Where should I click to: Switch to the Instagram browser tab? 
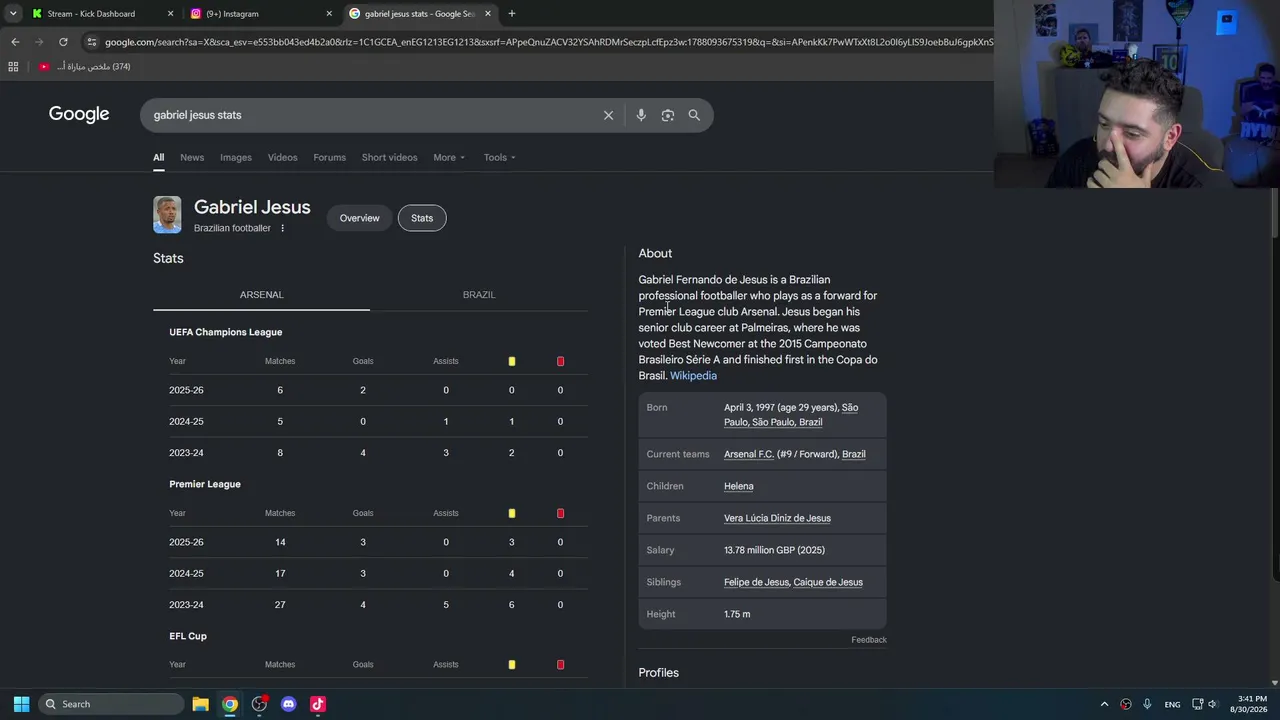pos(232,14)
